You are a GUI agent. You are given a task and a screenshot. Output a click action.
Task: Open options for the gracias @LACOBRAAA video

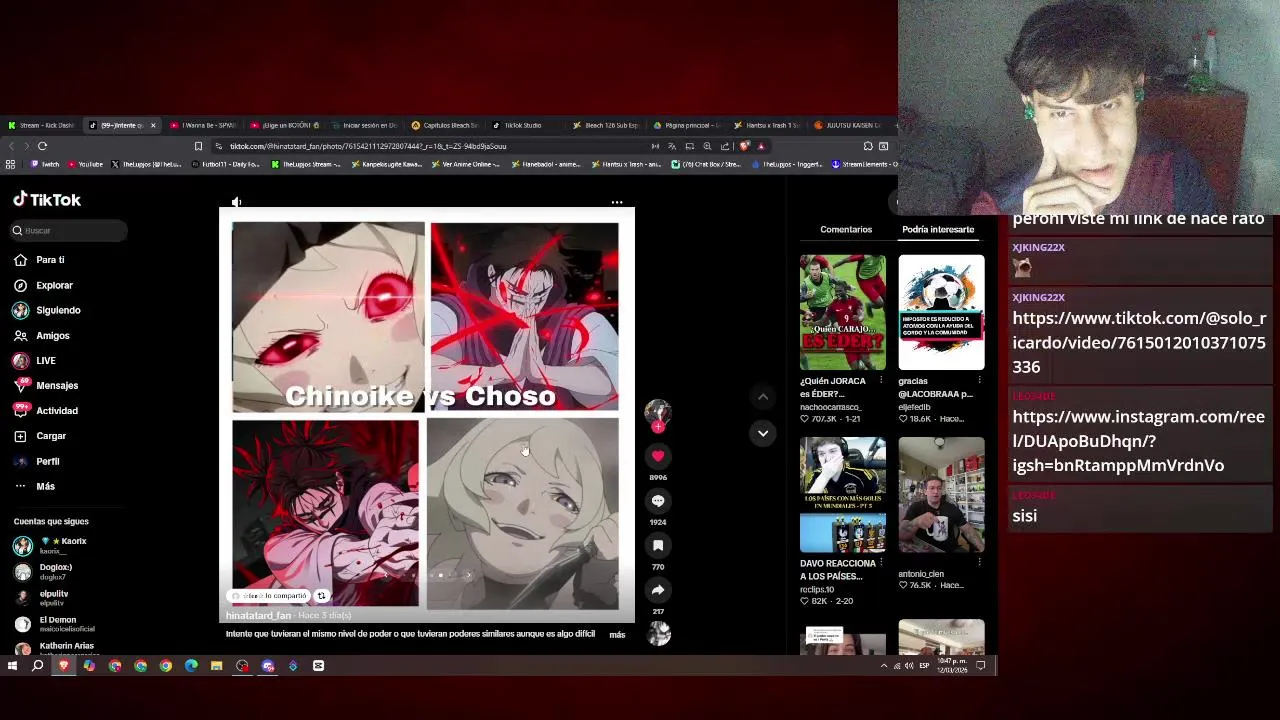point(979,381)
